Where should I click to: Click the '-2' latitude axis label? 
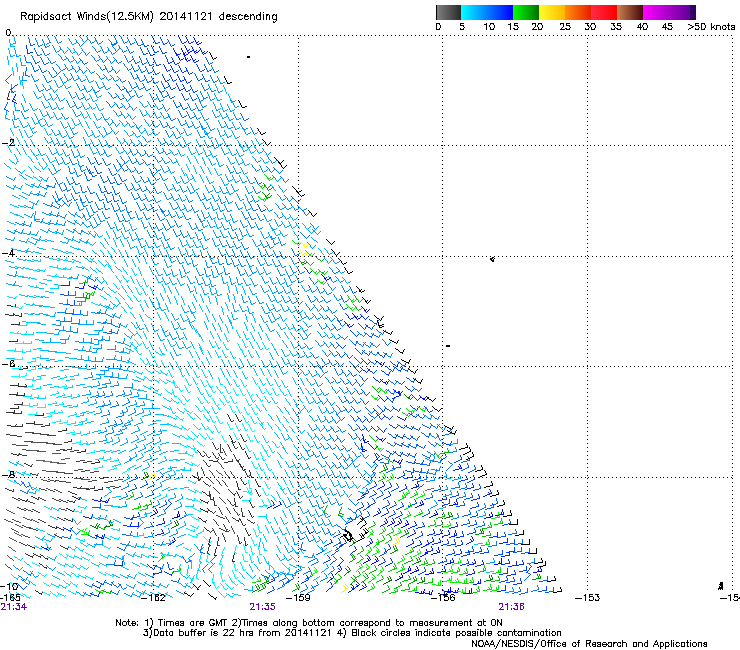8,143
